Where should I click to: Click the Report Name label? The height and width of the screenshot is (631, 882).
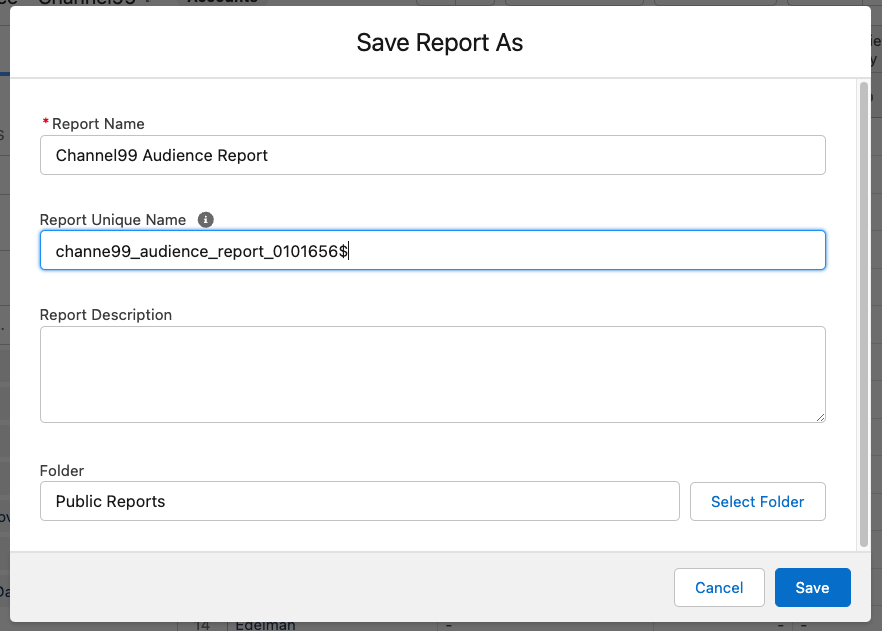(98, 124)
